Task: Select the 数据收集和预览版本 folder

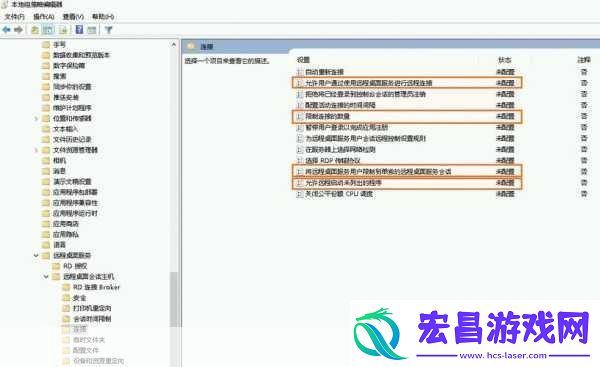Action: coord(81,55)
